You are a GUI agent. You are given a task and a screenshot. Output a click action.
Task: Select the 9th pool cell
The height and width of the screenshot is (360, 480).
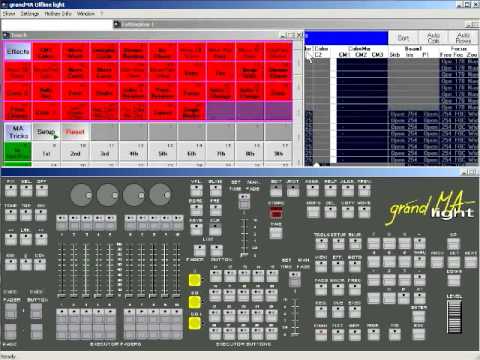coord(279,152)
